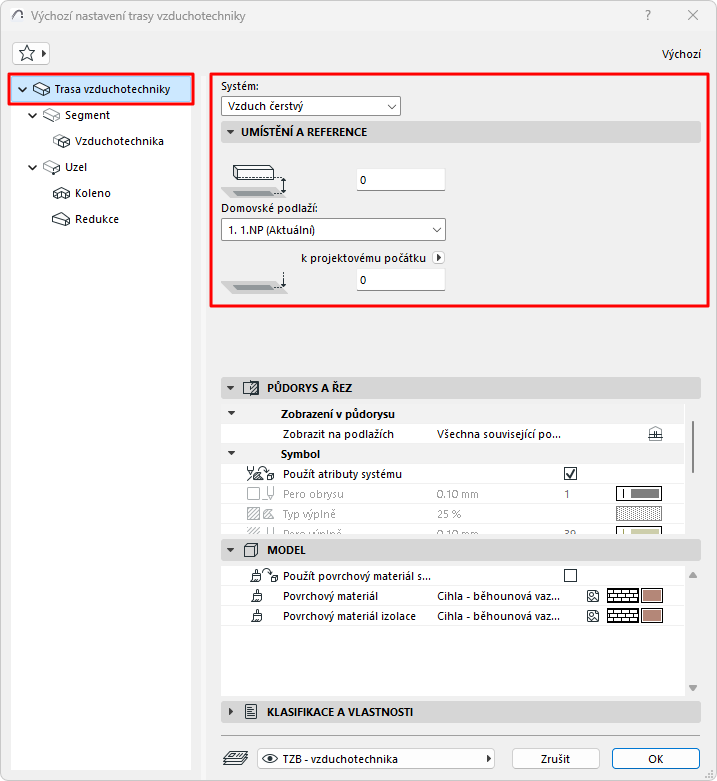The width and height of the screenshot is (717, 781).
Task: Click the brush icon beside Povrchový materiál
Action: click(257, 596)
